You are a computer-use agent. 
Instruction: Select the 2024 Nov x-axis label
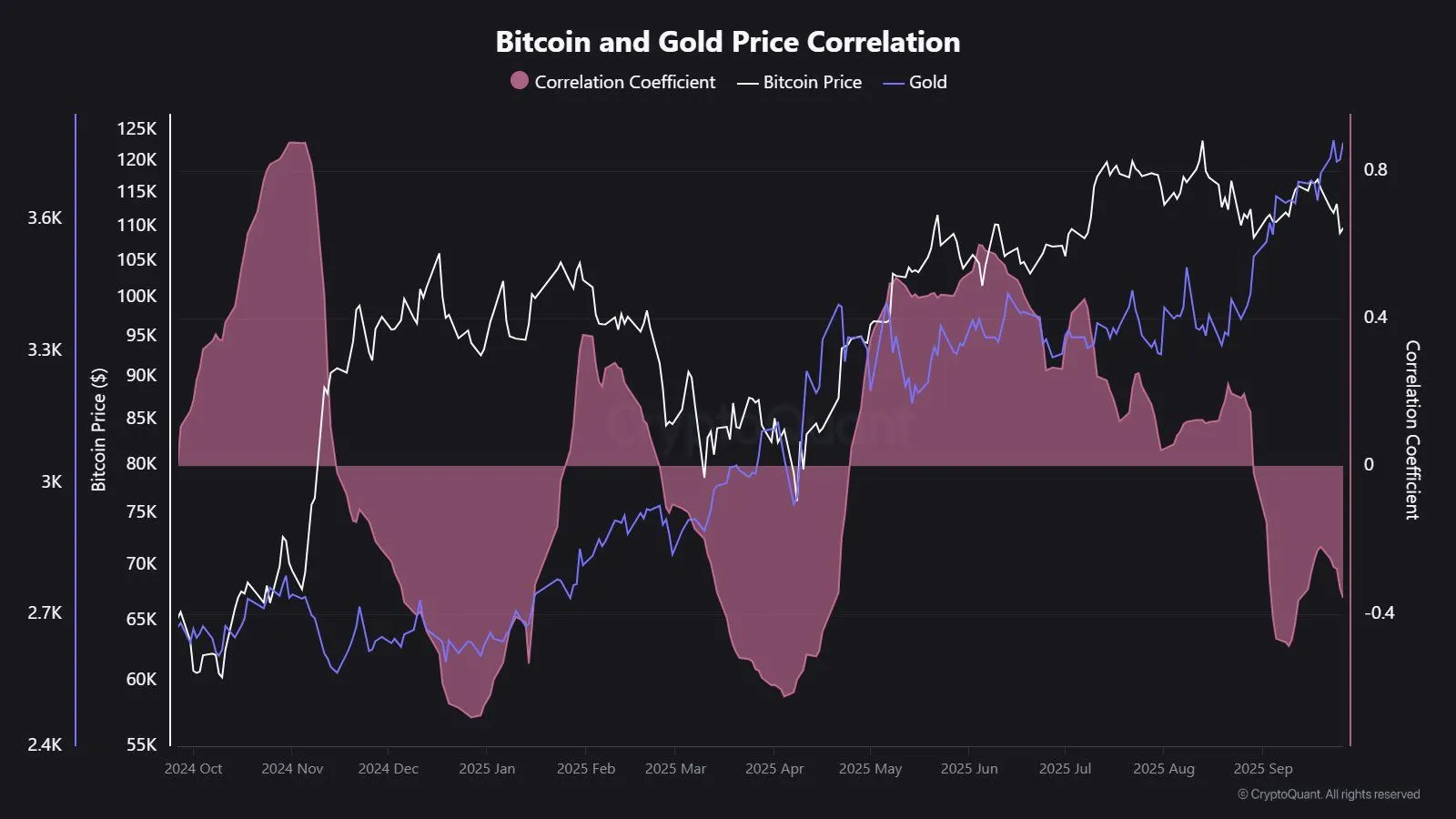click(x=292, y=769)
